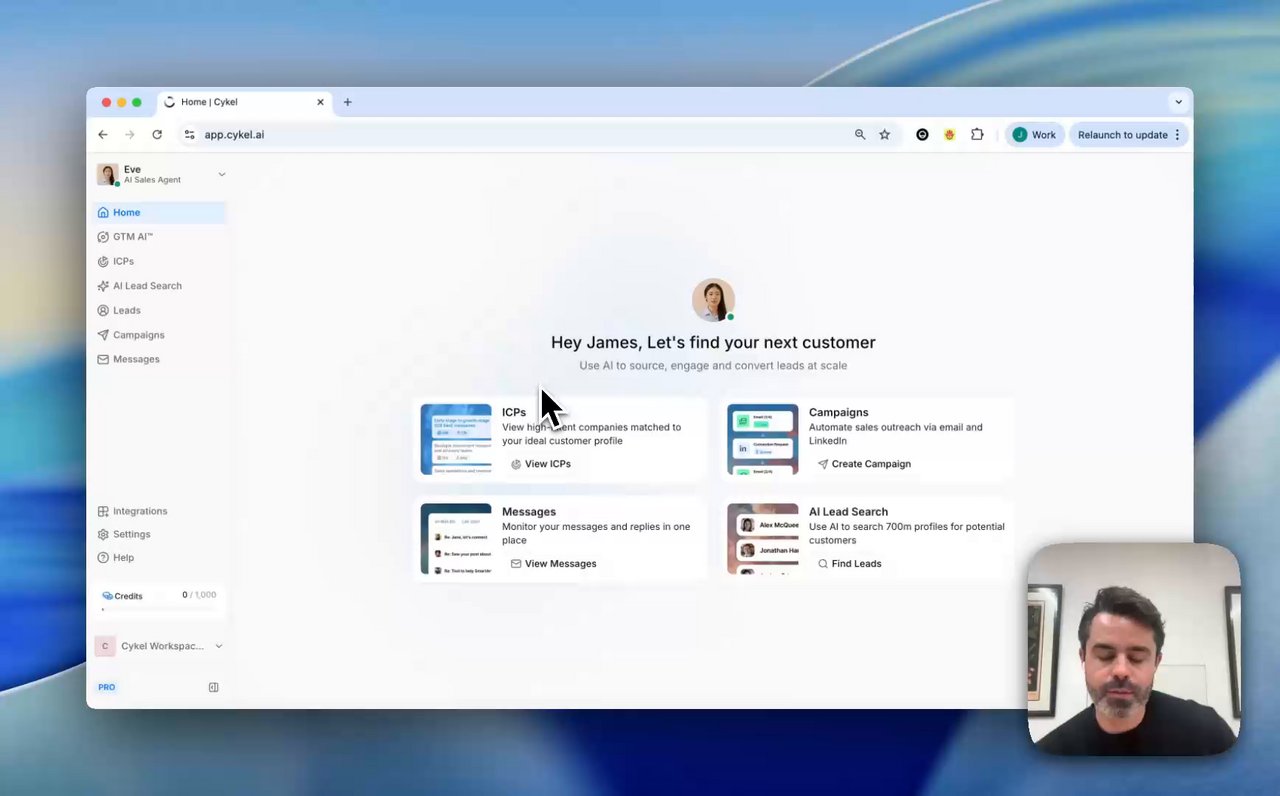Click the View Messages envelope icon

[x=516, y=564]
